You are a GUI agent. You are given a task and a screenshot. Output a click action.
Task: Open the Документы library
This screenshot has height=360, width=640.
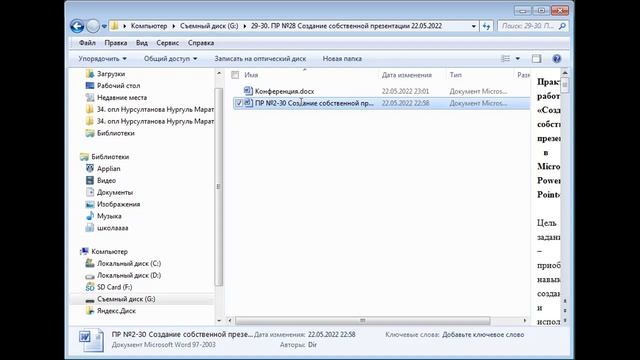[x=114, y=192]
